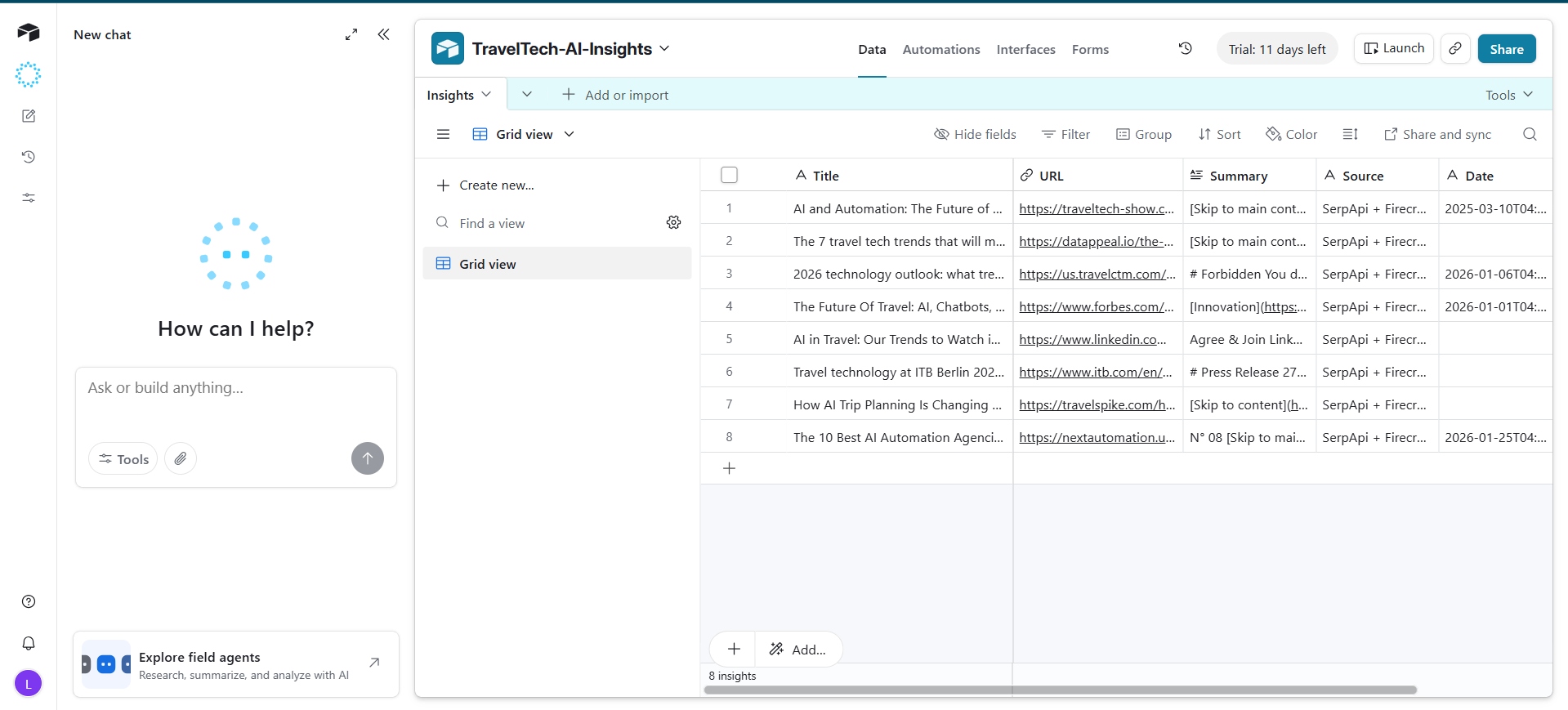Open the Sort options
This screenshot has width=1568, height=710.
[x=1219, y=134]
